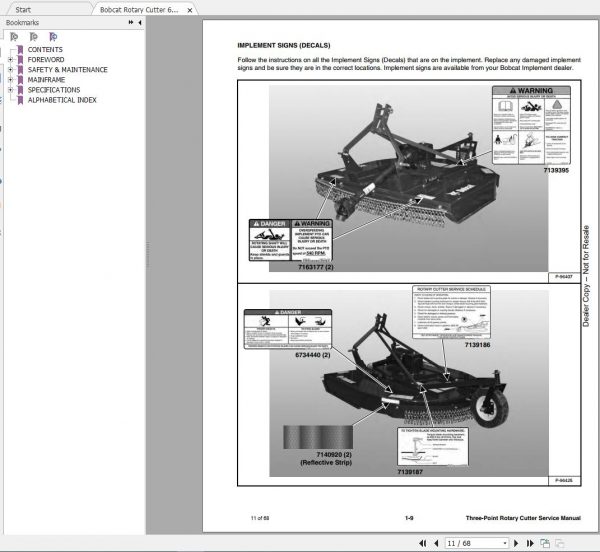600x552 pixels.
Task: Collapse the Bookmarks panel with the arrow
Action: pos(140,23)
